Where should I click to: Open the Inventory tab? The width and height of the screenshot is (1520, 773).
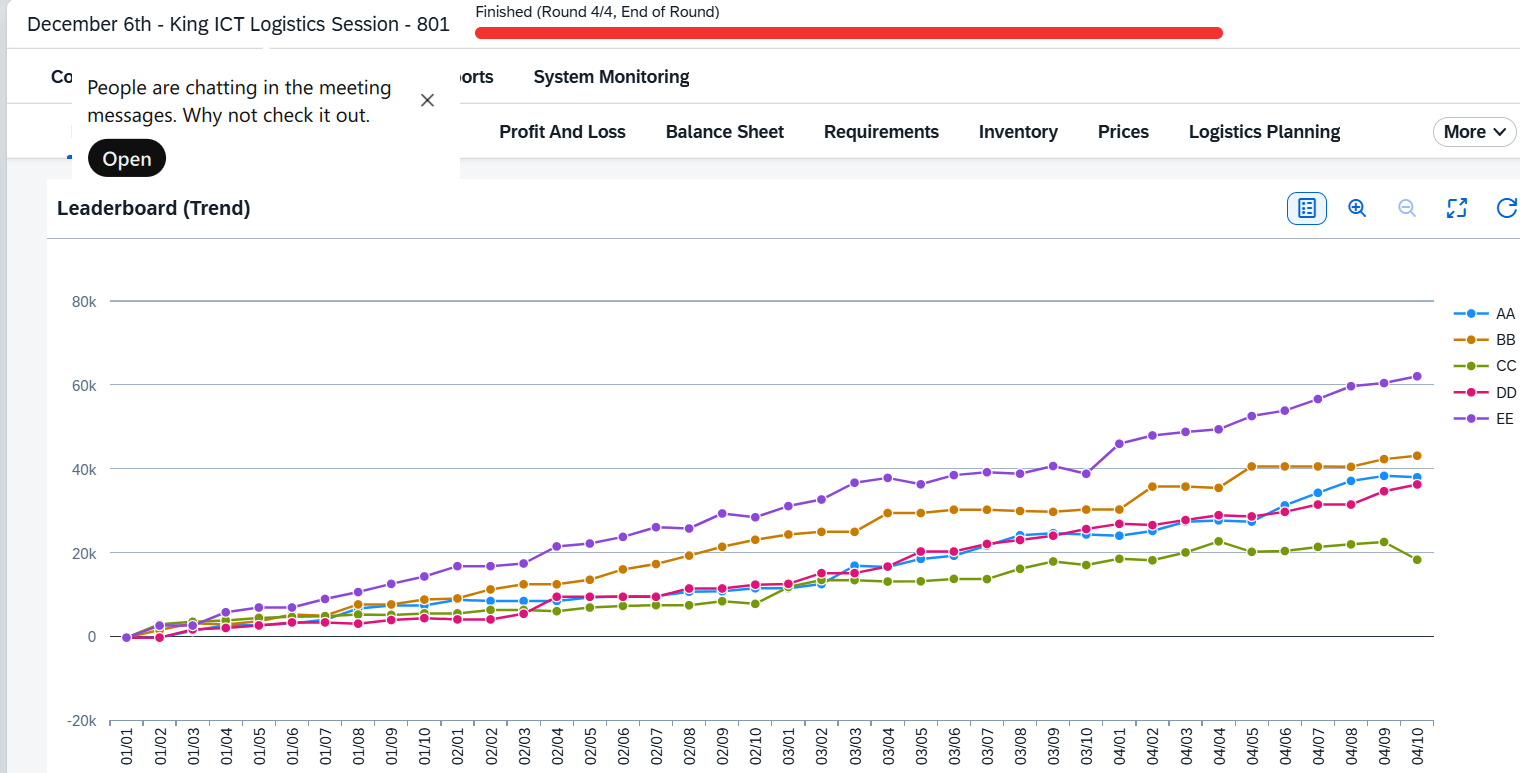click(1018, 132)
